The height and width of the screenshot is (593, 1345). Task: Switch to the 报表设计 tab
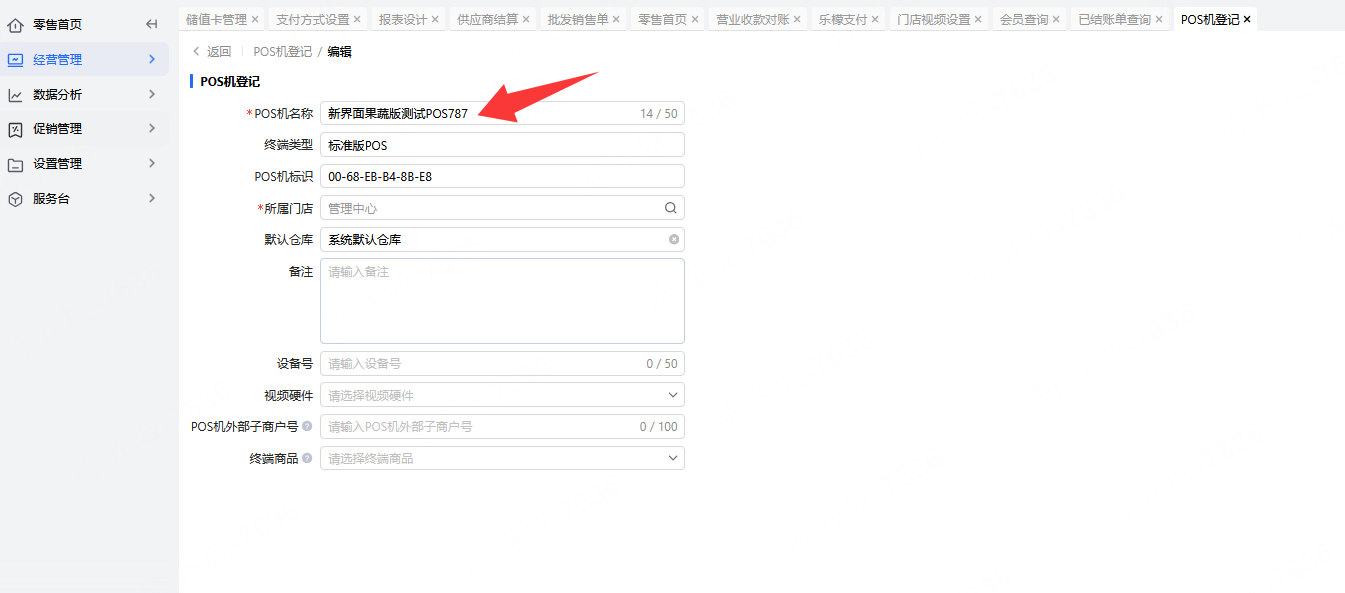coord(403,19)
